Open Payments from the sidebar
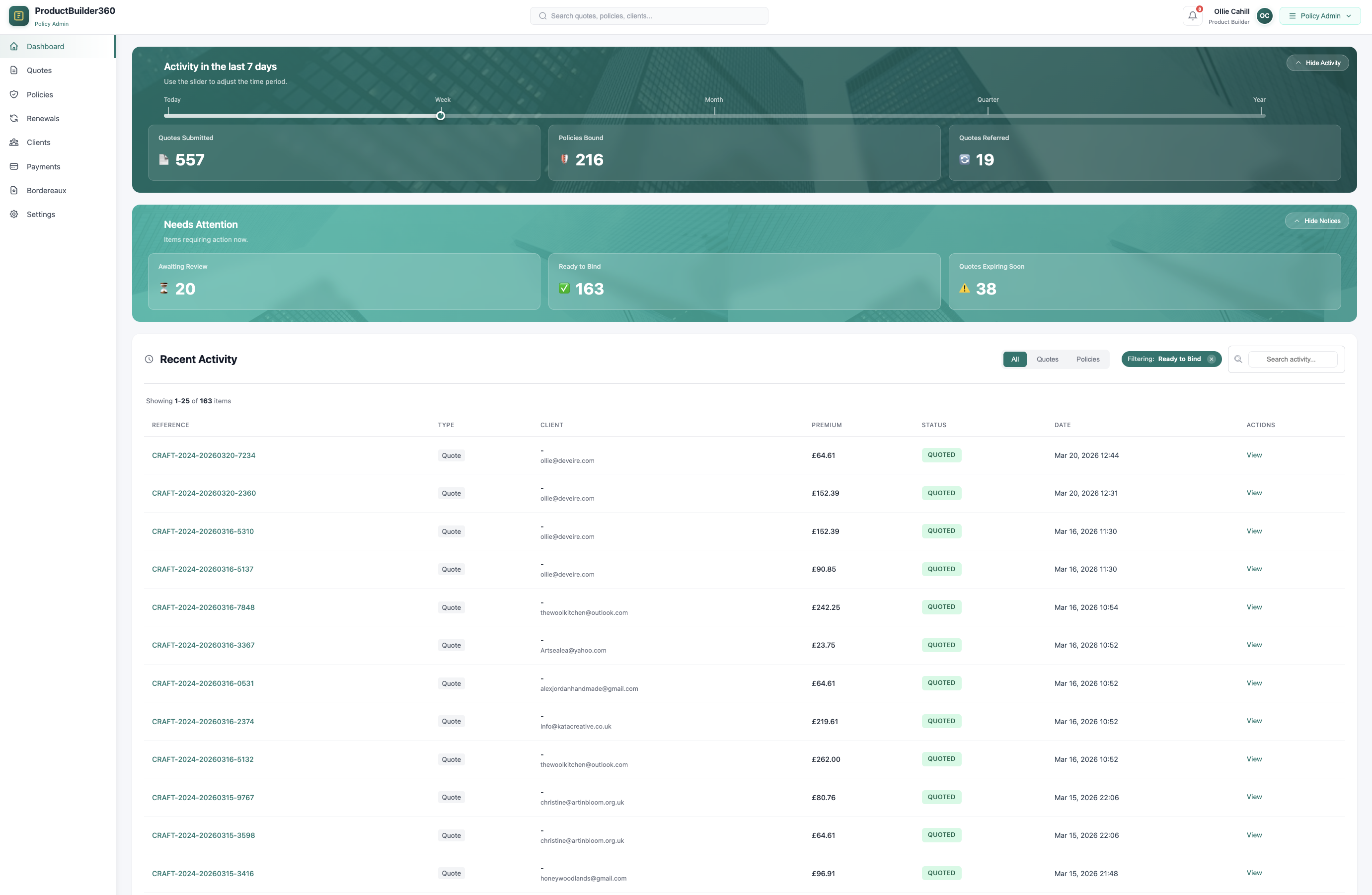 [58, 166]
